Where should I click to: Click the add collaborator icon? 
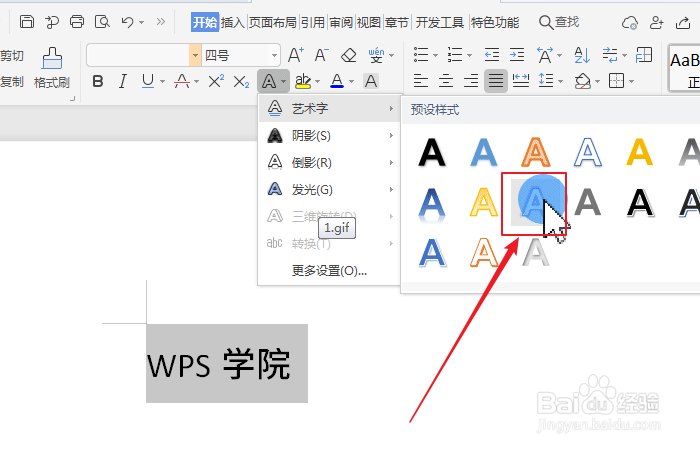pos(656,22)
